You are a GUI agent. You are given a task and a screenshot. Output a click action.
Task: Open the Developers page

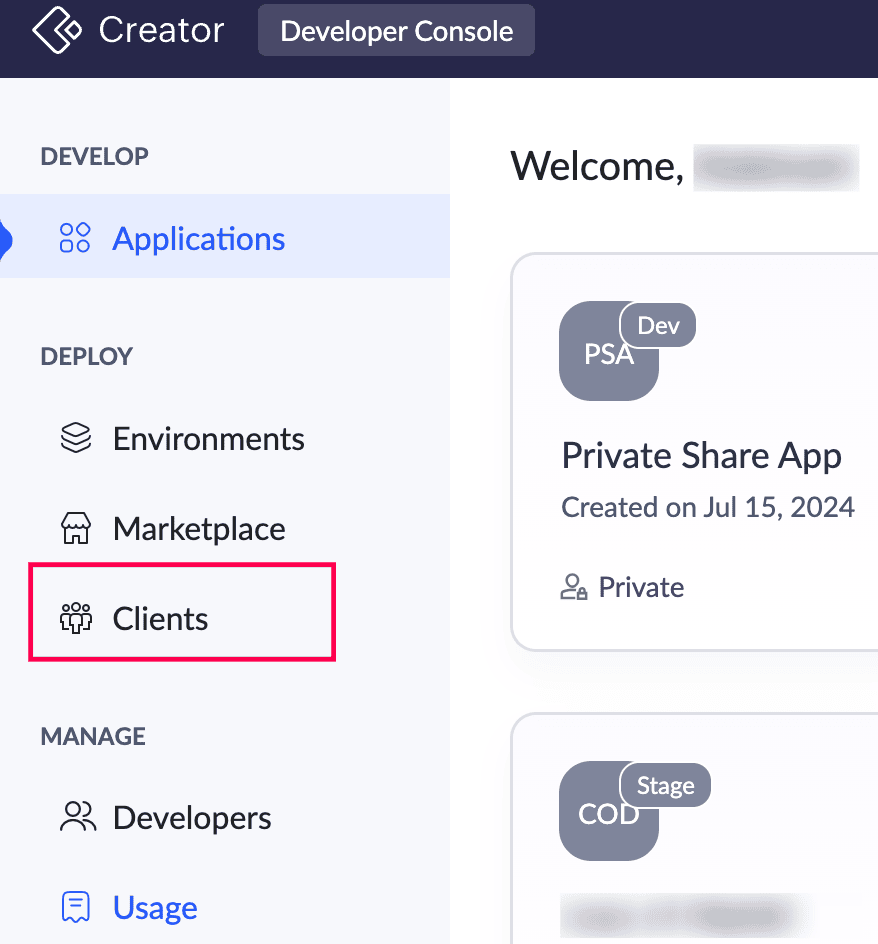192,817
